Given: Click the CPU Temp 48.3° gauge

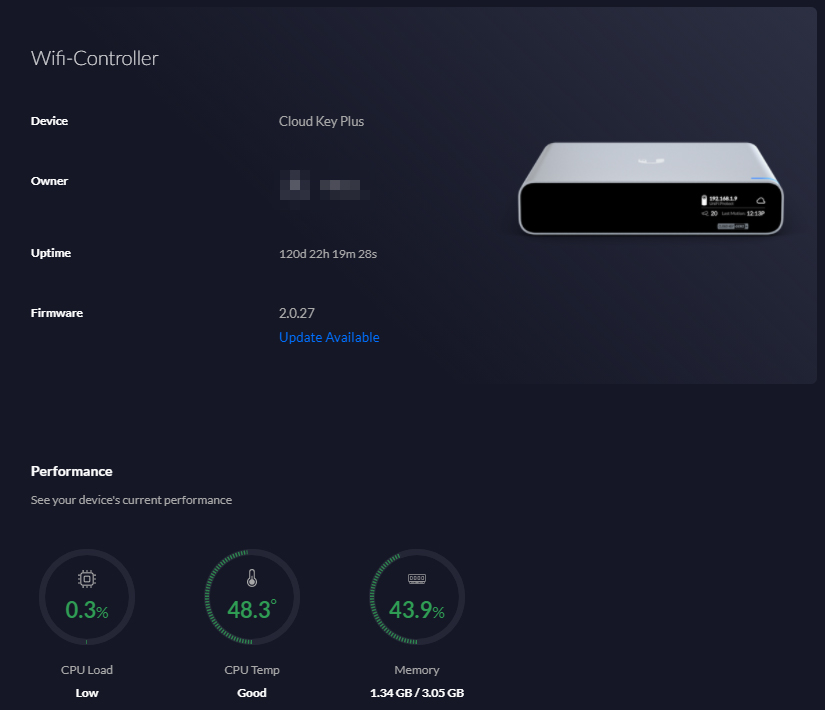Looking at the screenshot, I should coord(252,597).
